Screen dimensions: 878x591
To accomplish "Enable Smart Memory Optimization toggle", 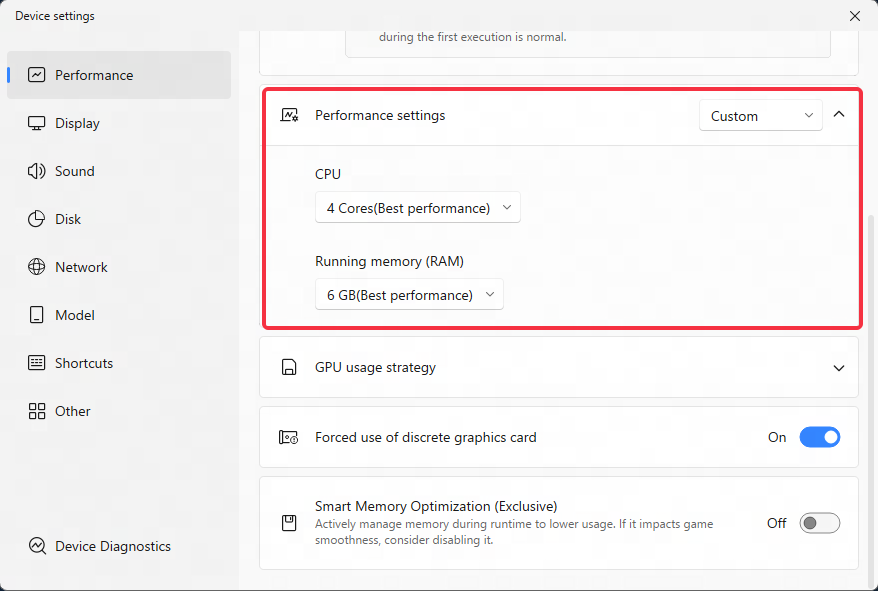I will (819, 523).
